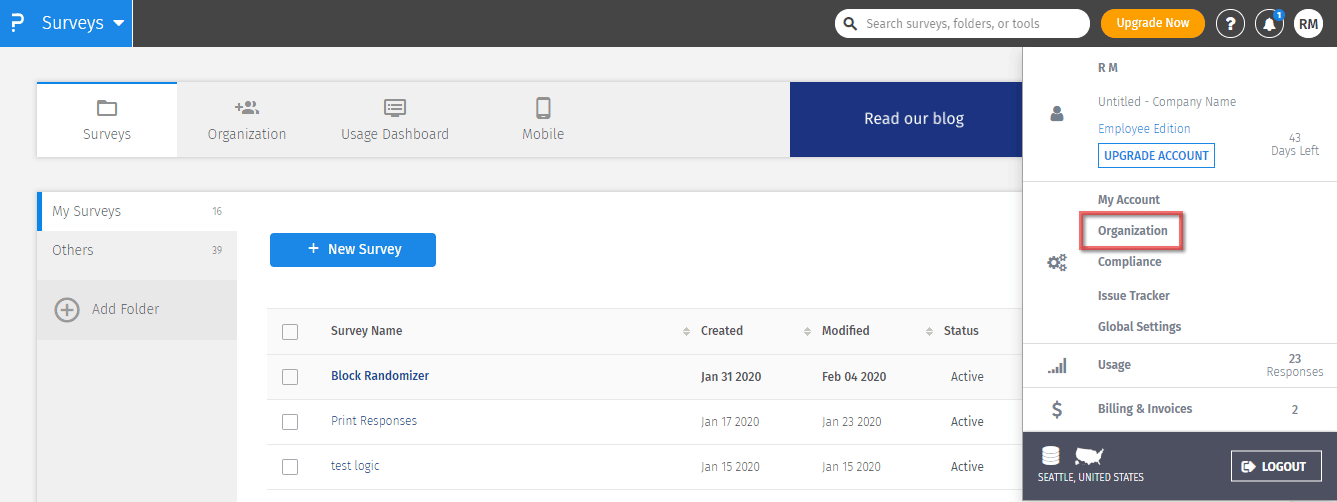1337x502 pixels.
Task: Open the Print Responses survey
Action: click(x=374, y=421)
